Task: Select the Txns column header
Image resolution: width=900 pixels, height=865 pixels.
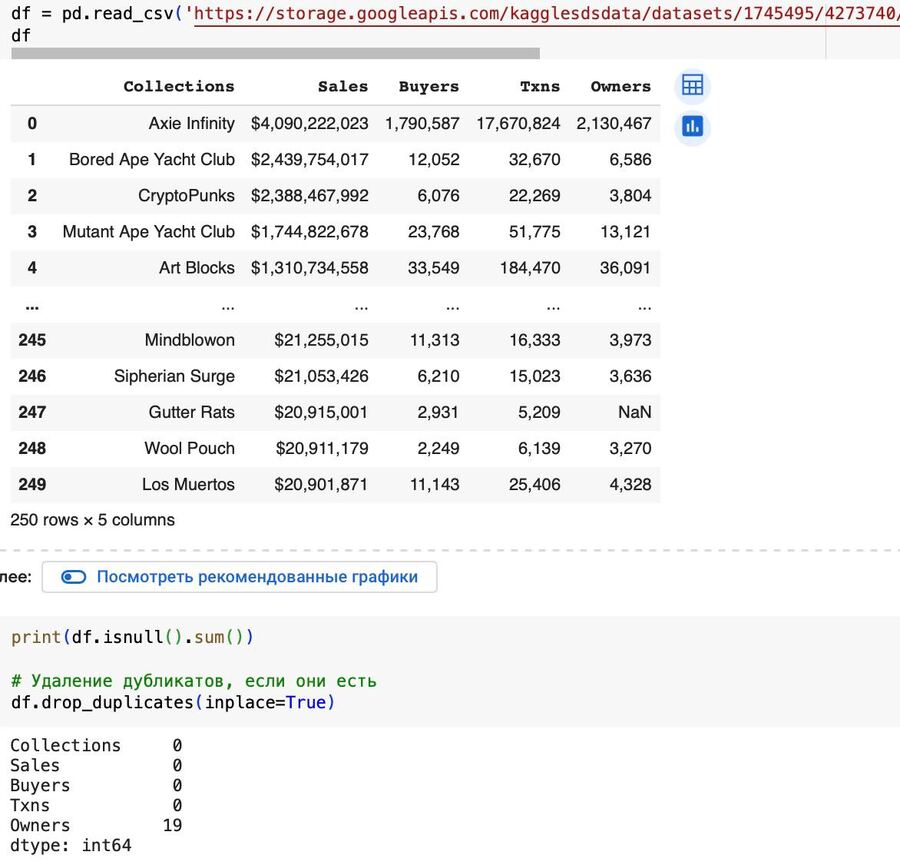Action: [x=539, y=87]
